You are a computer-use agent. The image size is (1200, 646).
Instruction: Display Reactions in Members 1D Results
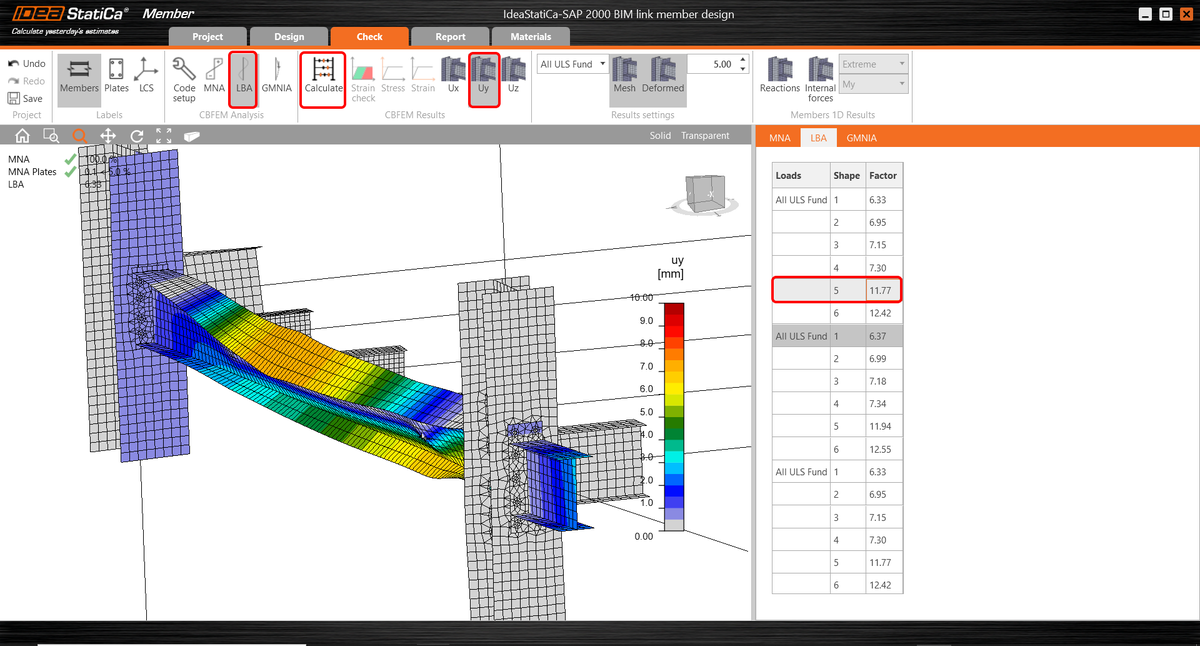pyautogui.click(x=779, y=78)
